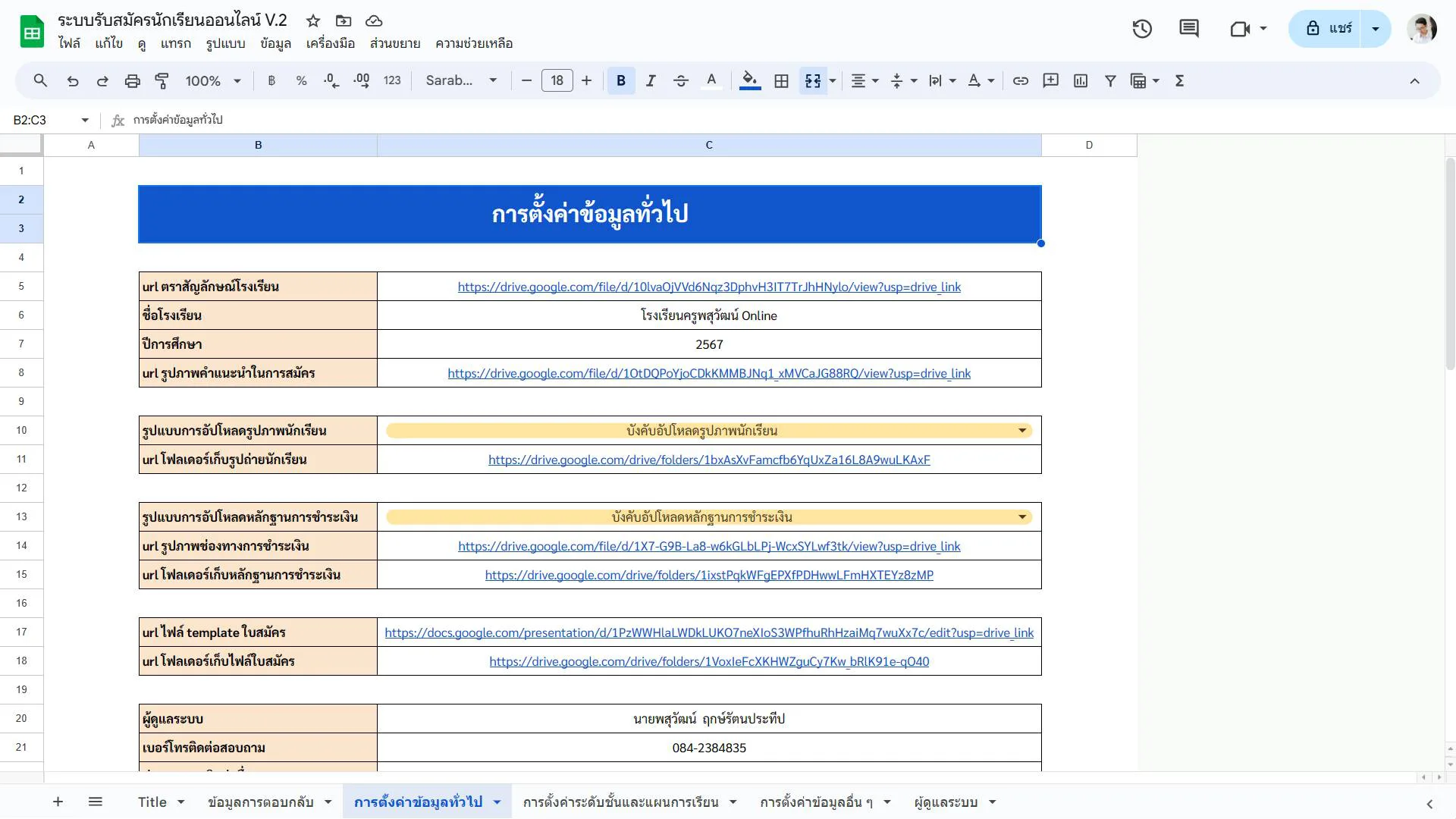This screenshot has width=1456, height=819.
Task: Toggle italic formatting
Action: click(x=651, y=80)
